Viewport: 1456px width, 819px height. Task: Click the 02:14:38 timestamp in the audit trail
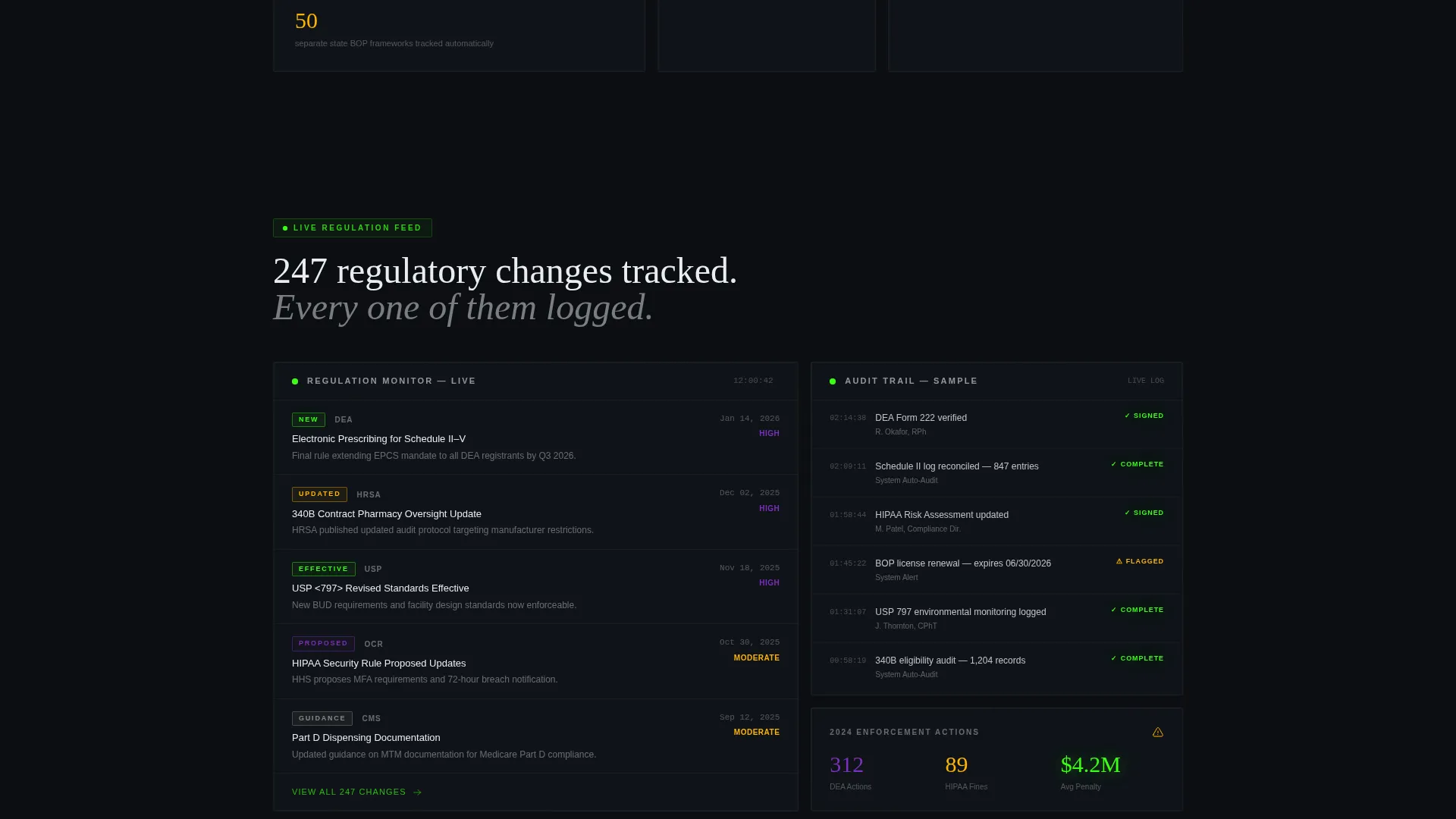[848, 418]
